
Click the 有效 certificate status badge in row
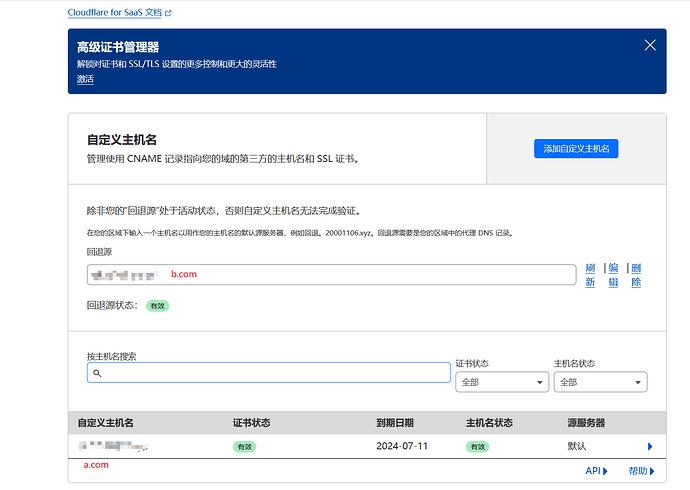click(x=244, y=446)
